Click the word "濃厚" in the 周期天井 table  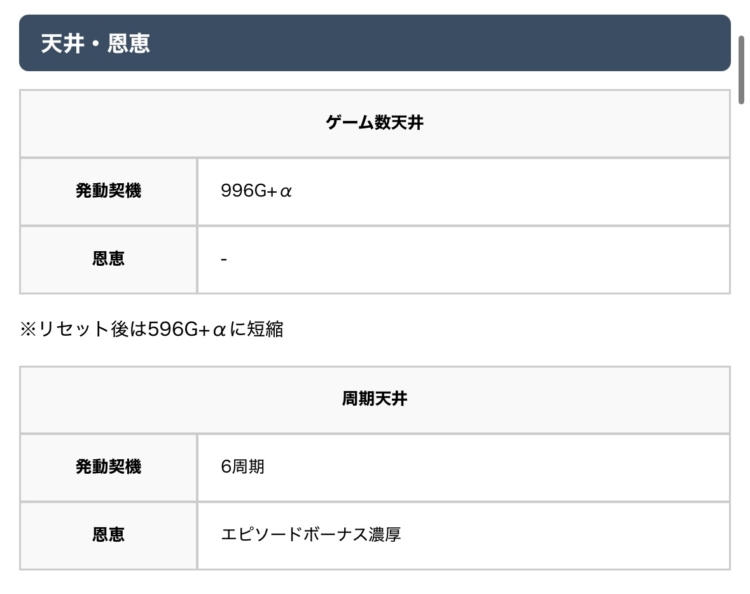pos(384,535)
